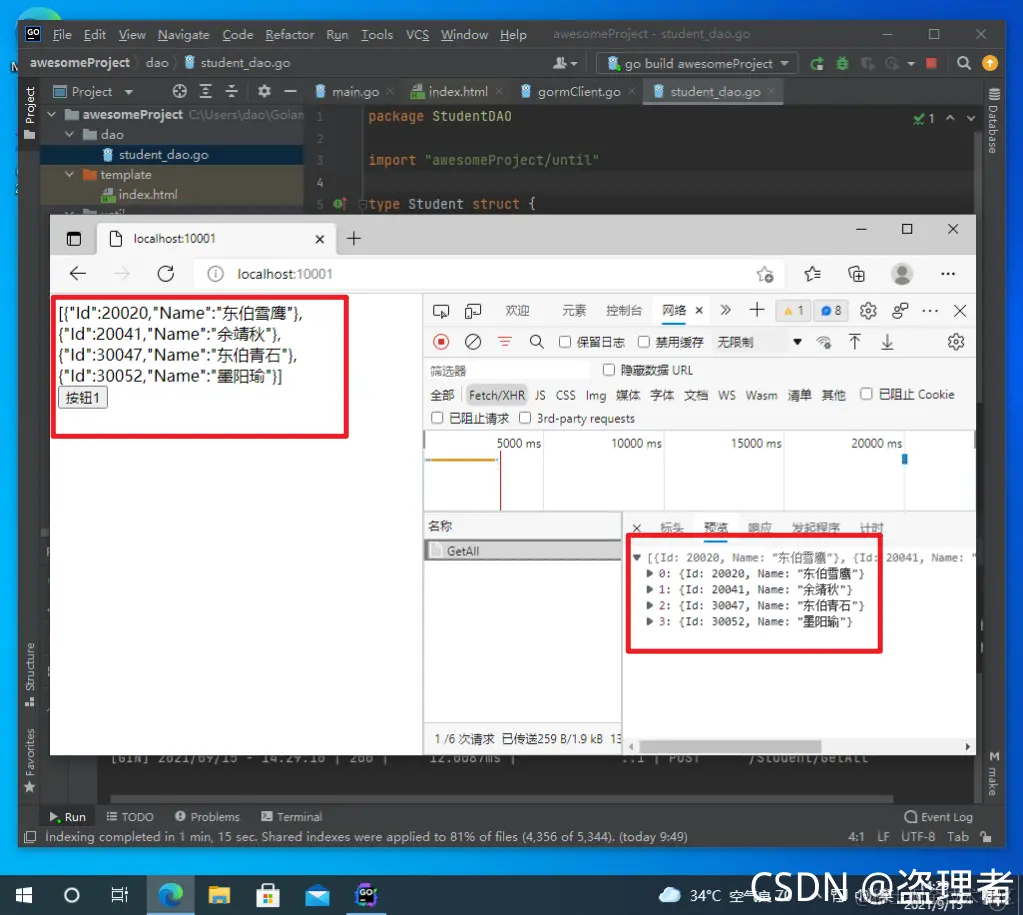Viewport: 1023px width, 915px height.
Task: Click the GoLand rerun build icon
Action: 817,63
